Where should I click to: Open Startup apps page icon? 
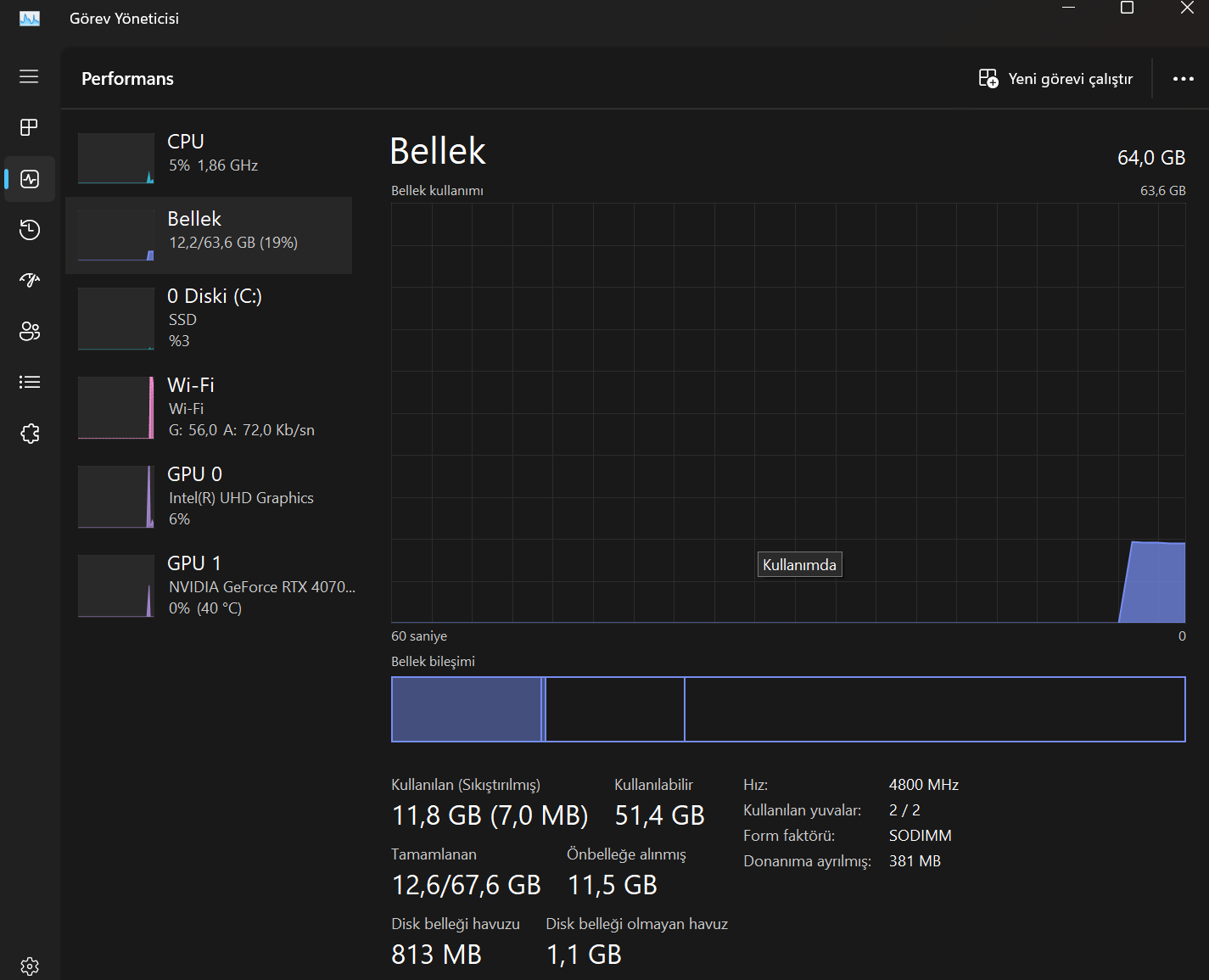30,280
